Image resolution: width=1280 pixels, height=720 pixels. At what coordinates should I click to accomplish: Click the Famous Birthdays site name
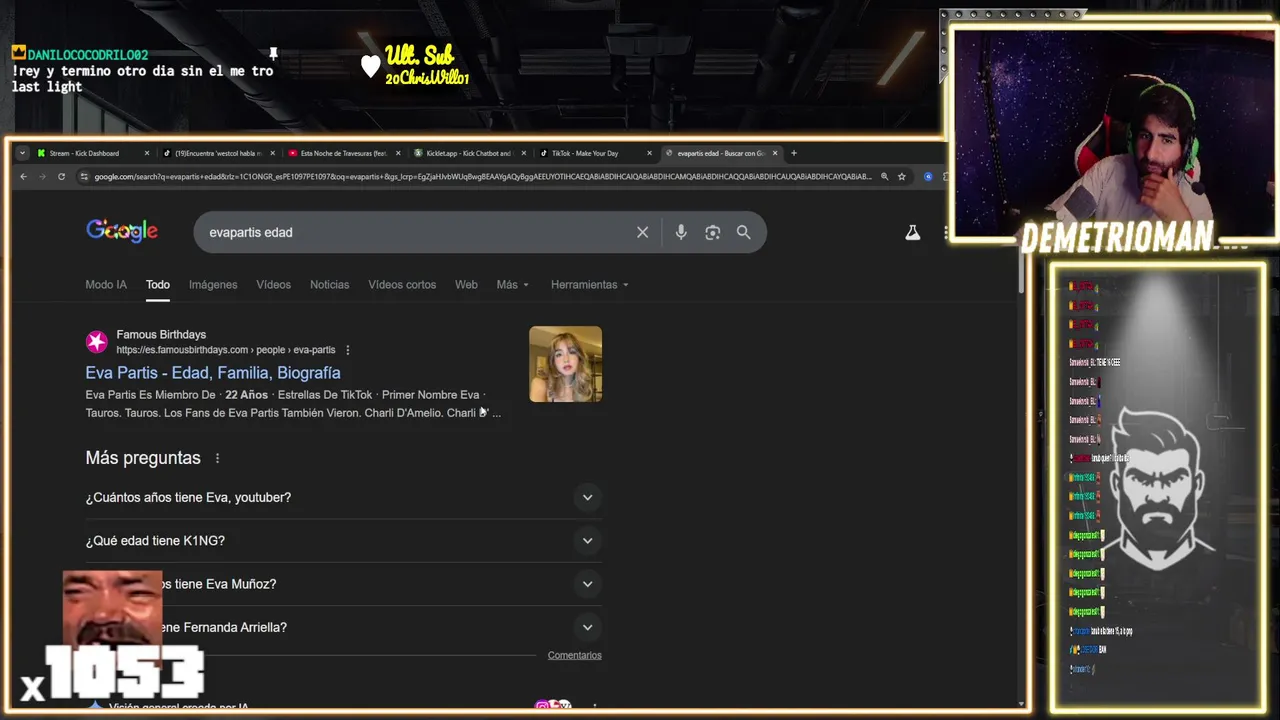pyautogui.click(x=161, y=335)
